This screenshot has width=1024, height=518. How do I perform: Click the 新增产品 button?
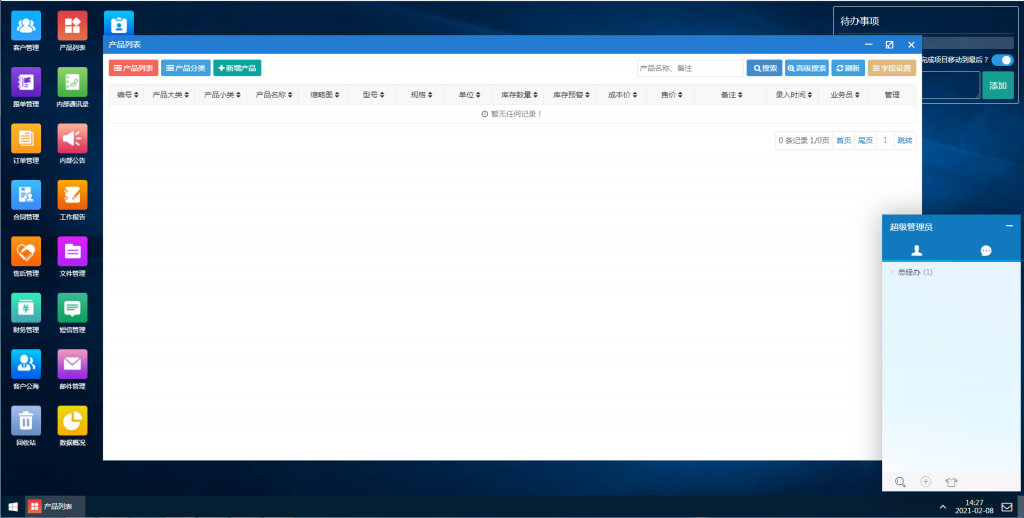(x=237, y=68)
